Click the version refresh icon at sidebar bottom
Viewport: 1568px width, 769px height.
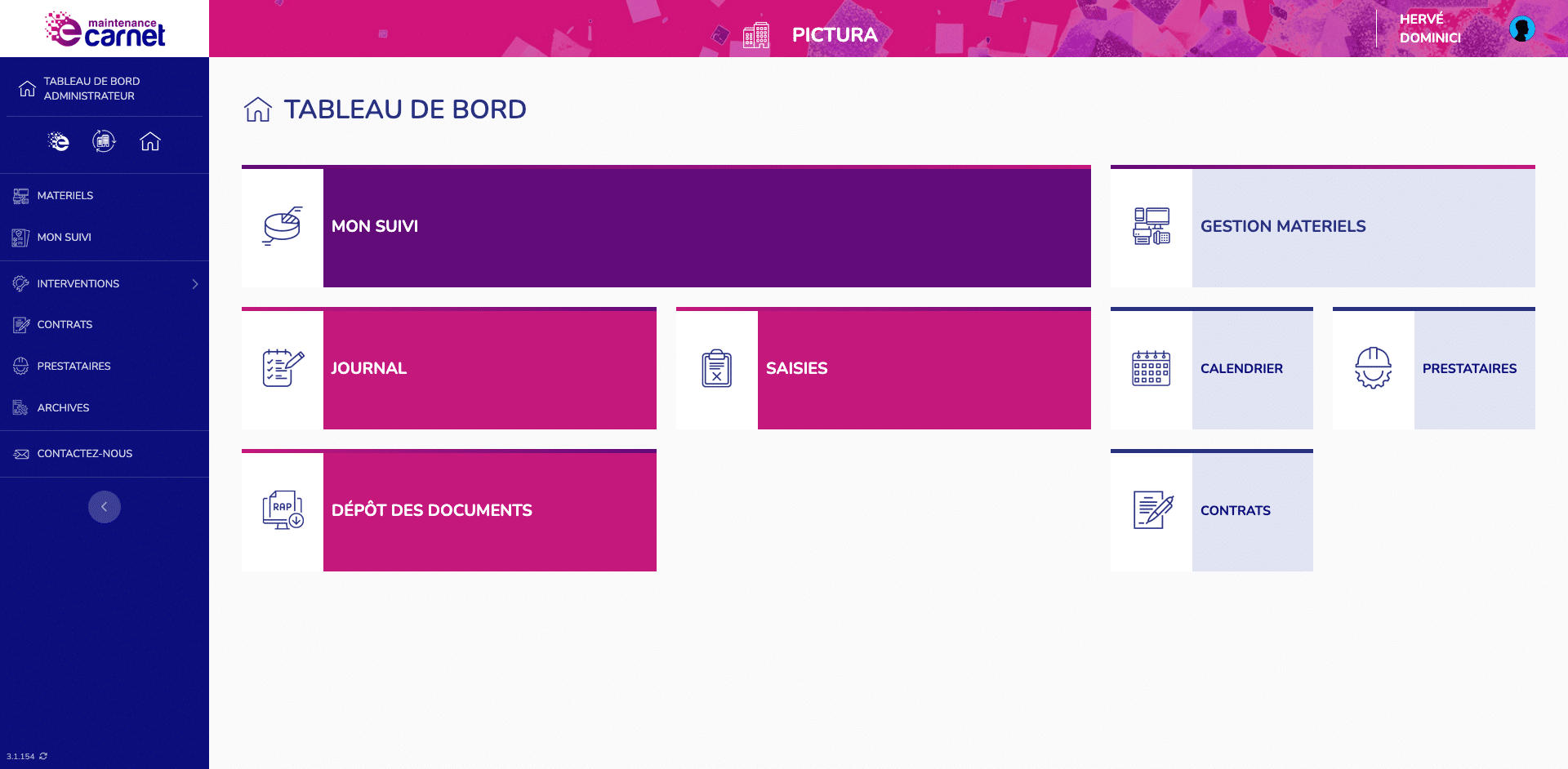[x=43, y=756]
